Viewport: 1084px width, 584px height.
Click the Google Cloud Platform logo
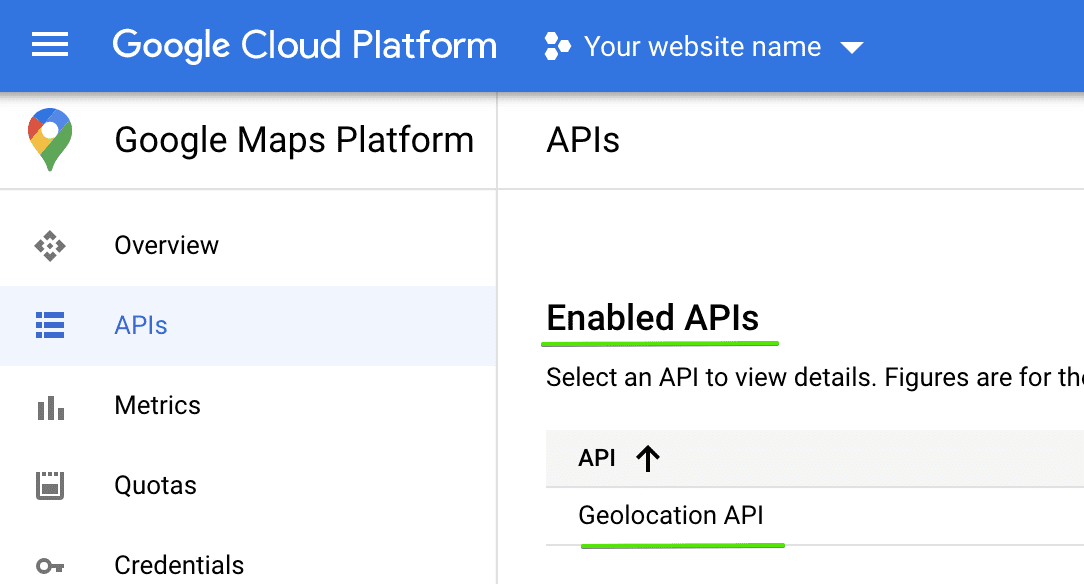pyautogui.click(x=304, y=46)
